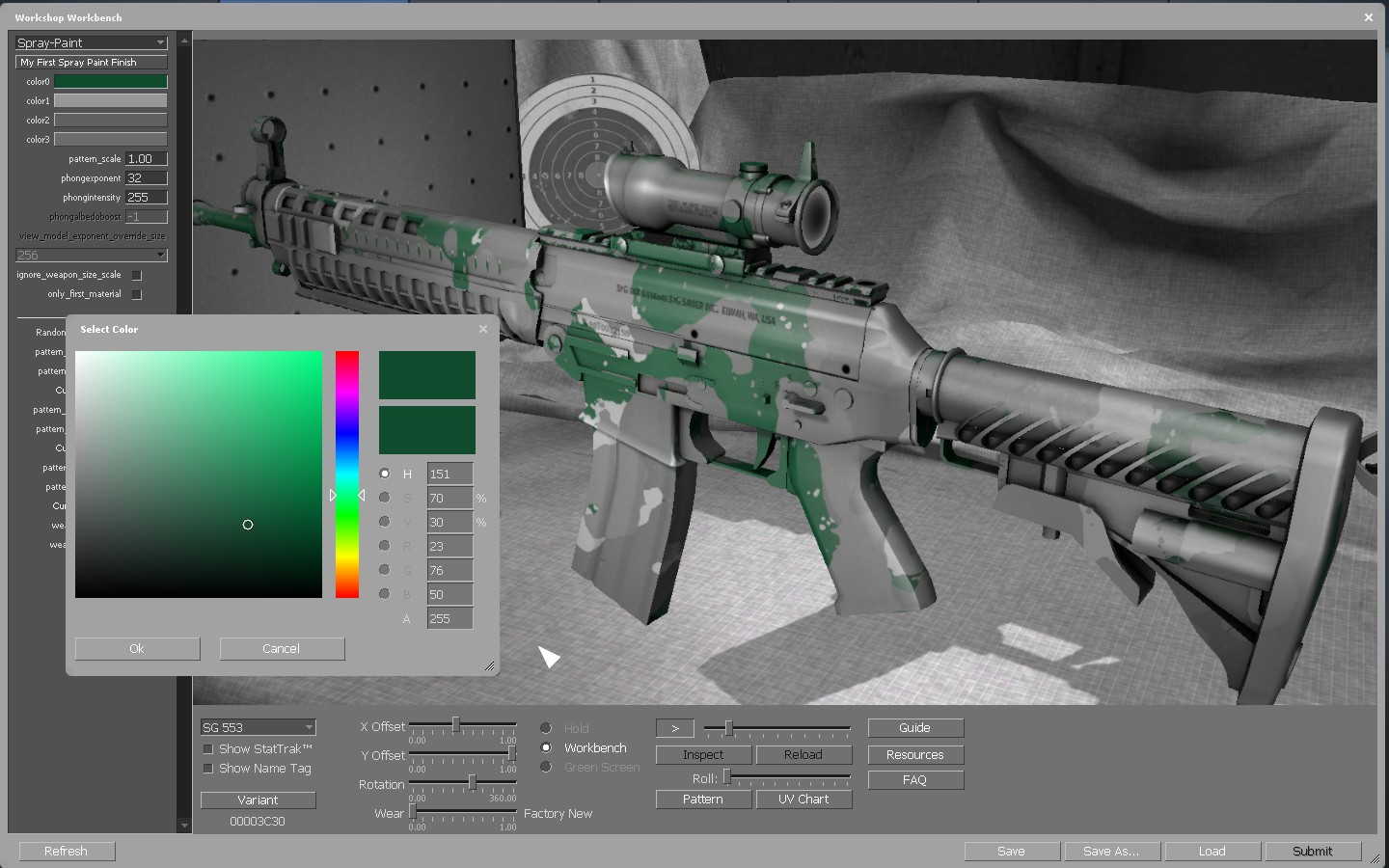Click the saturation S value field
Viewport: 1389px width, 868px height.
[450, 498]
